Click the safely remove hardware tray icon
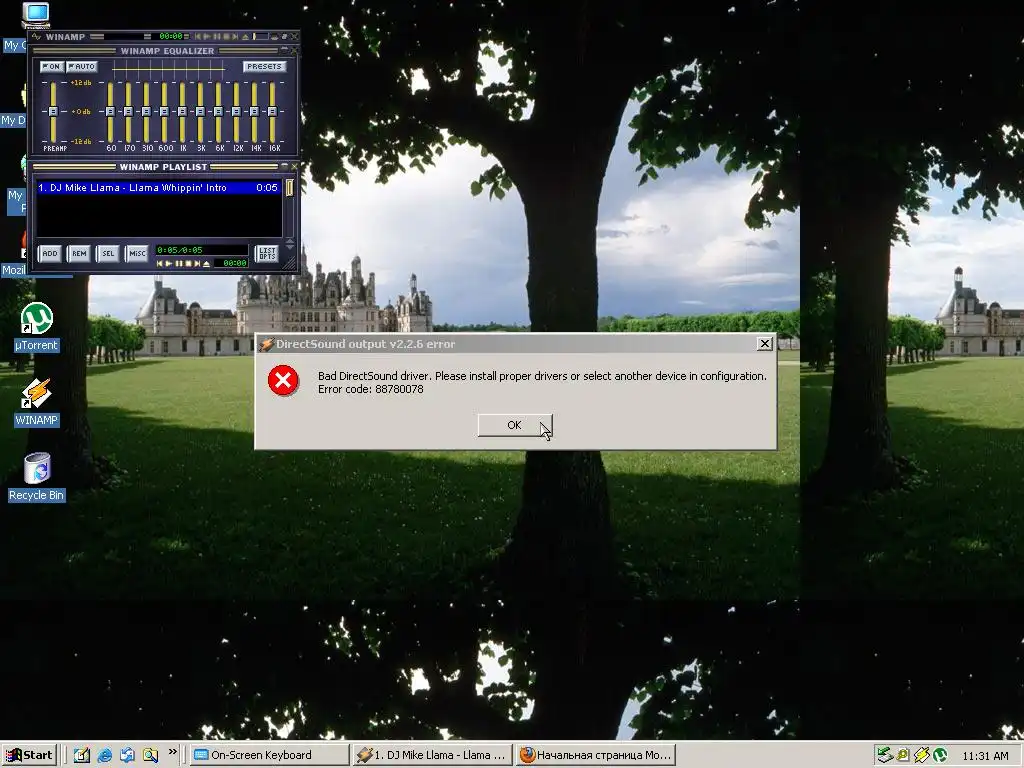Viewport: 1024px width, 768px height. coord(884,755)
